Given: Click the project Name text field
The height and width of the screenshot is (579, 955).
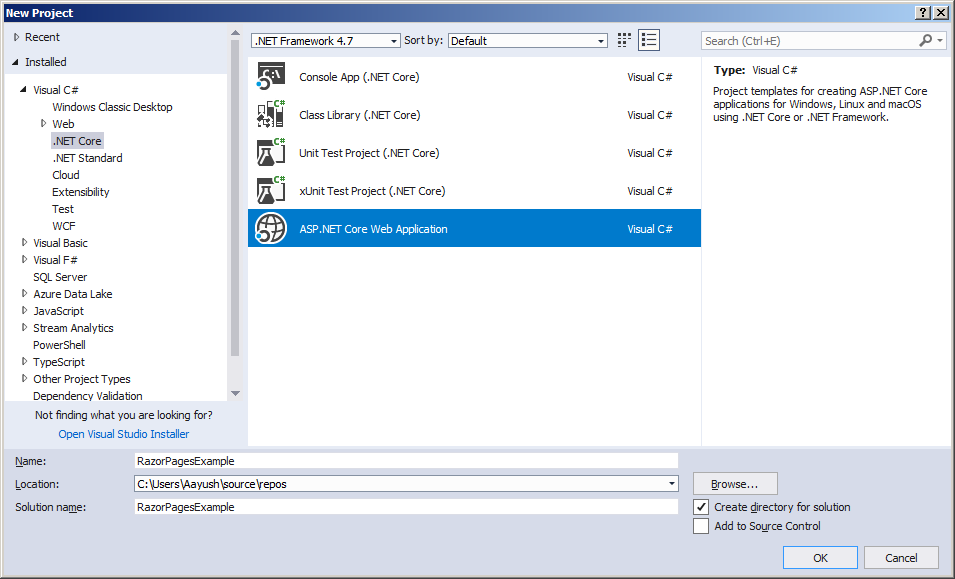Looking at the screenshot, I should coord(406,461).
